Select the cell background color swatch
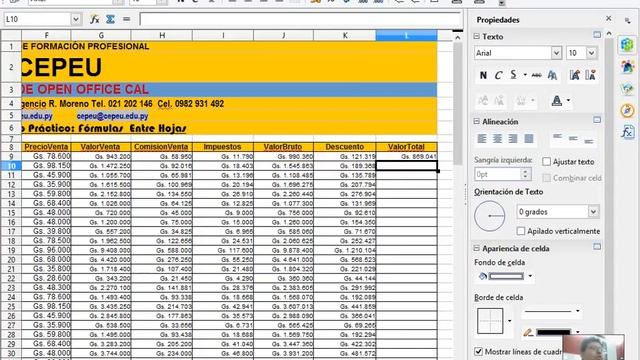Viewport: 640px width, 360px height. pos(506,276)
